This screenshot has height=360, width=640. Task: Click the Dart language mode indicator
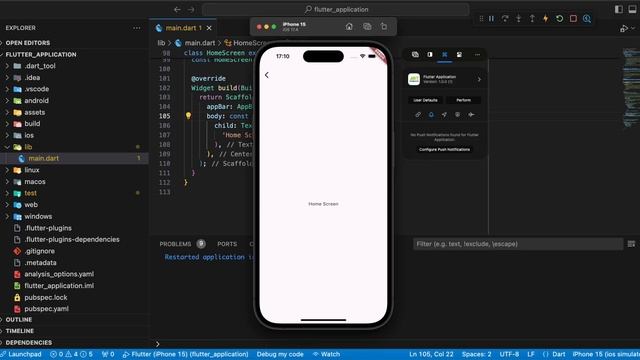558,354
